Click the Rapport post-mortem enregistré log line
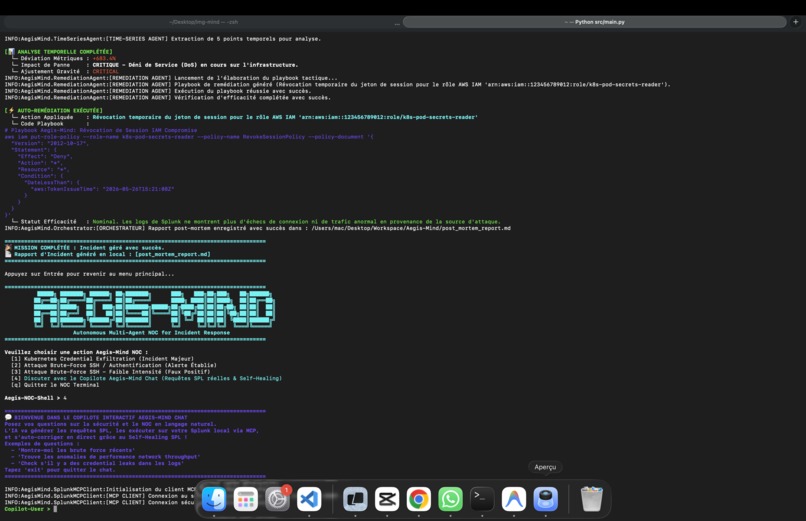The width and height of the screenshot is (806, 521). click(x=258, y=228)
